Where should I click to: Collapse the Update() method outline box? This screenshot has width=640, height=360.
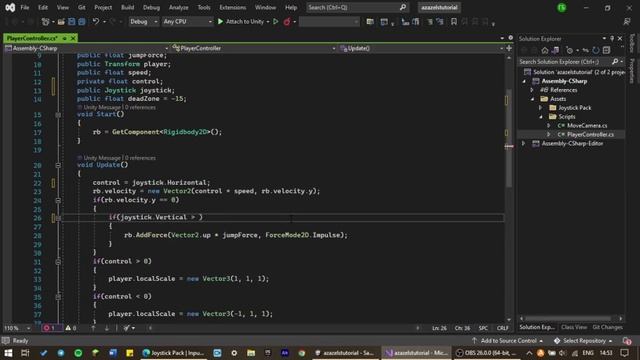58,165
